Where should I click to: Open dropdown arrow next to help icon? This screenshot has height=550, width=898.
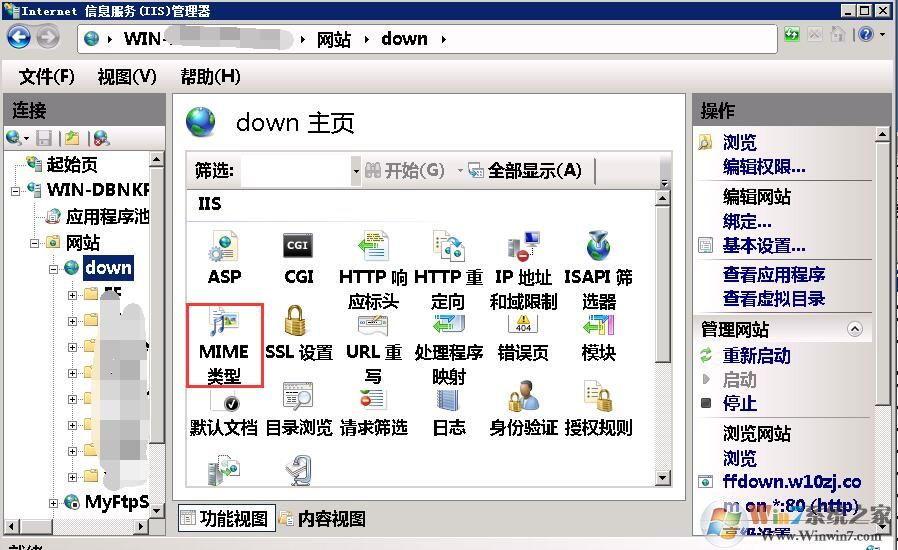(x=883, y=34)
